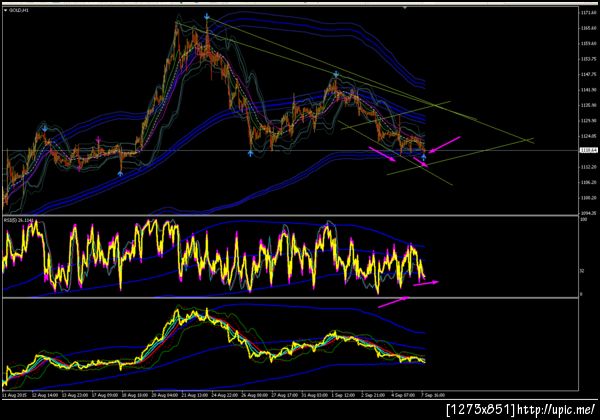Click the RSI scale value 100
Image resolution: width=600 pixels, height=420 pixels.
tap(584, 220)
